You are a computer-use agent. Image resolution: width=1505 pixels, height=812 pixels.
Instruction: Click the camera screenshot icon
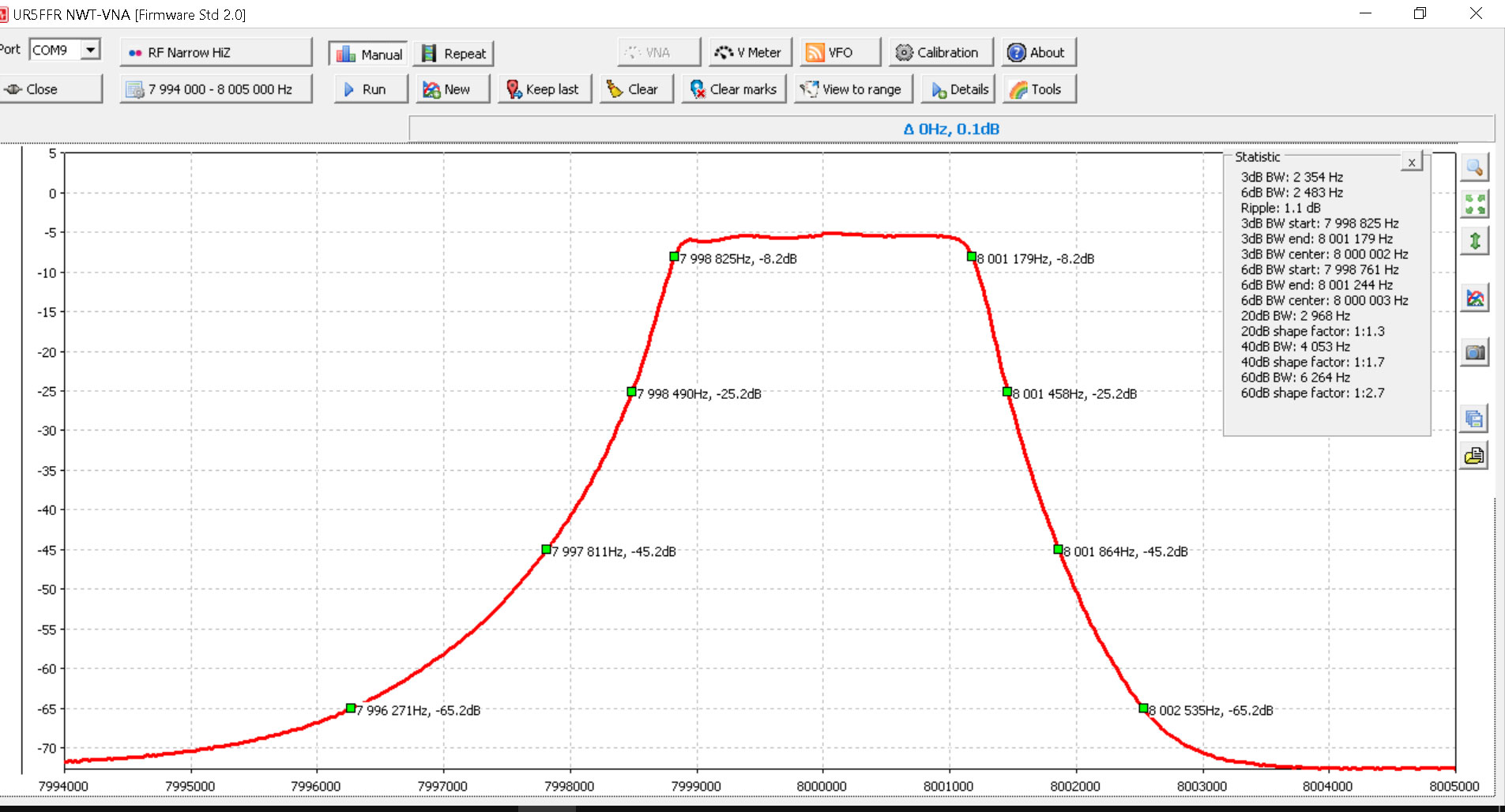click(x=1474, y=352)
